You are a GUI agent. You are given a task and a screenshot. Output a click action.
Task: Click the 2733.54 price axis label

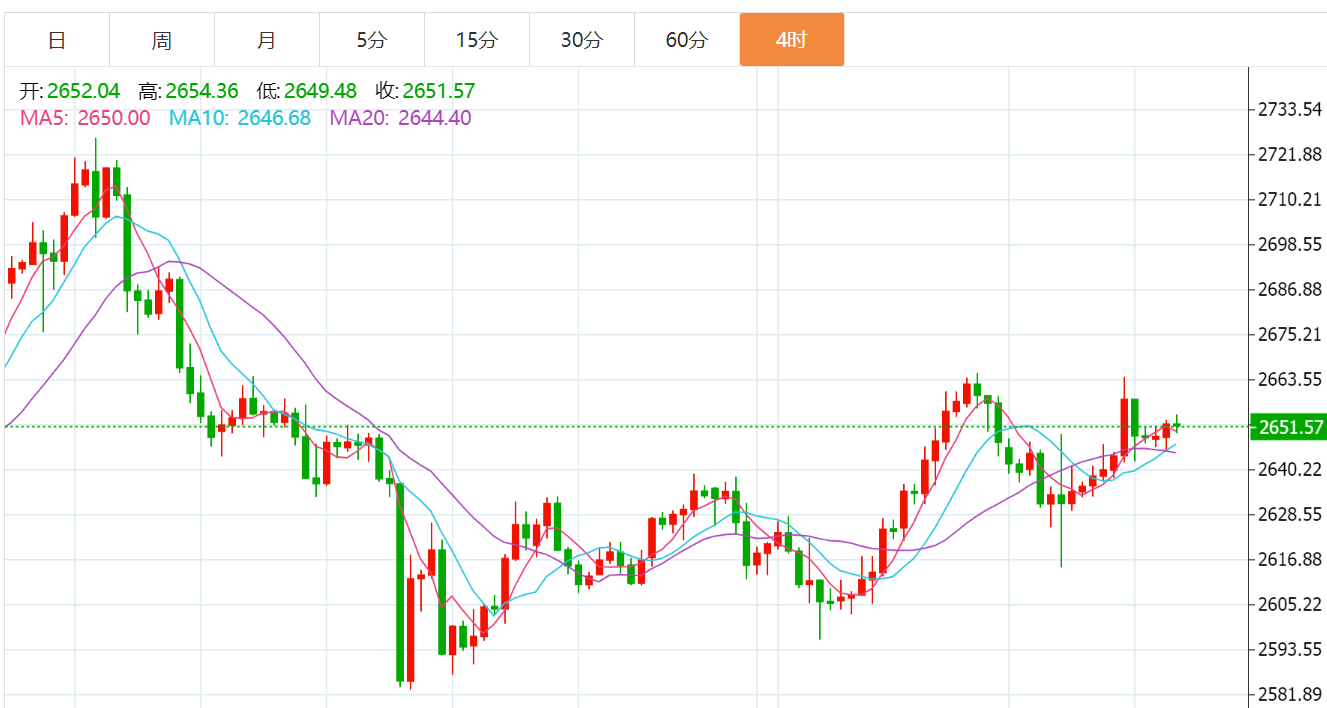click(x=1291, y=108)
